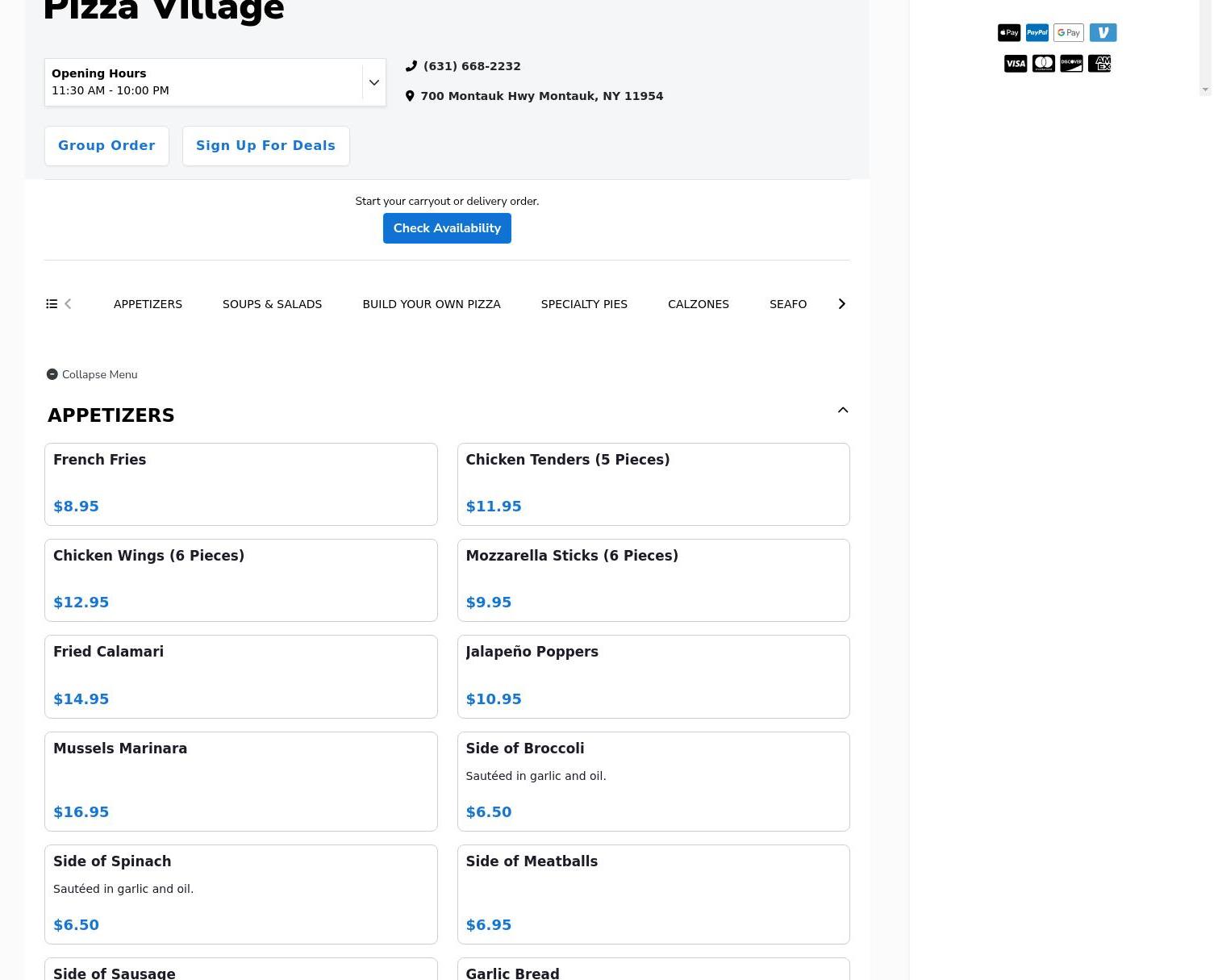Start a Group Order
1218x980 pixels.
point(106,146)
